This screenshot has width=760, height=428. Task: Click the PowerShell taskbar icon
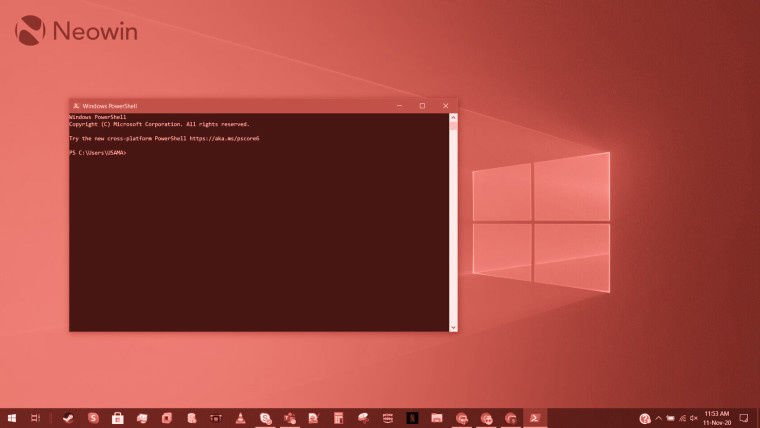(x=535, y=418)
